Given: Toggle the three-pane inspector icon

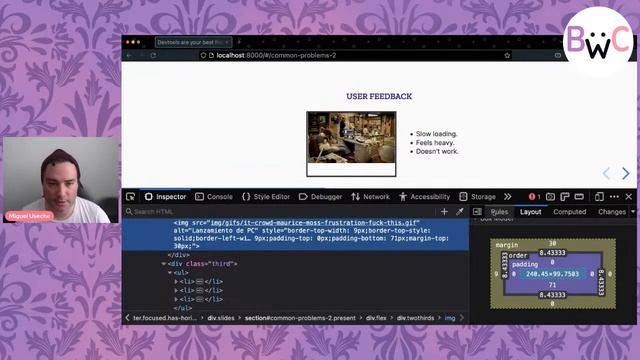Looking at the screenshot, I should (477, 211).
